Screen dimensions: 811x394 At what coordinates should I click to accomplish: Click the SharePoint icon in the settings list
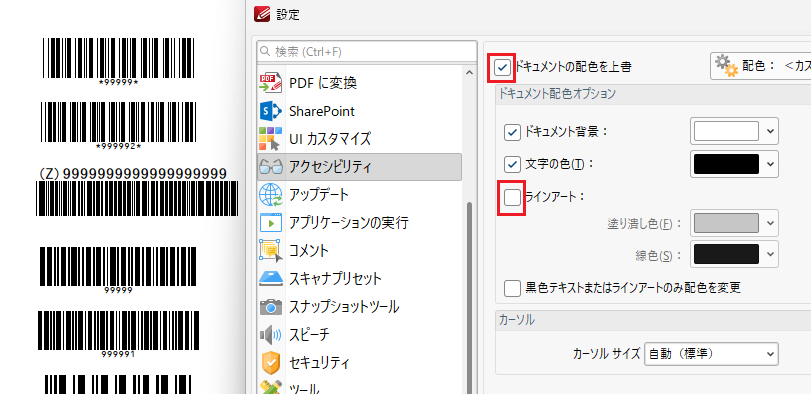271,111
